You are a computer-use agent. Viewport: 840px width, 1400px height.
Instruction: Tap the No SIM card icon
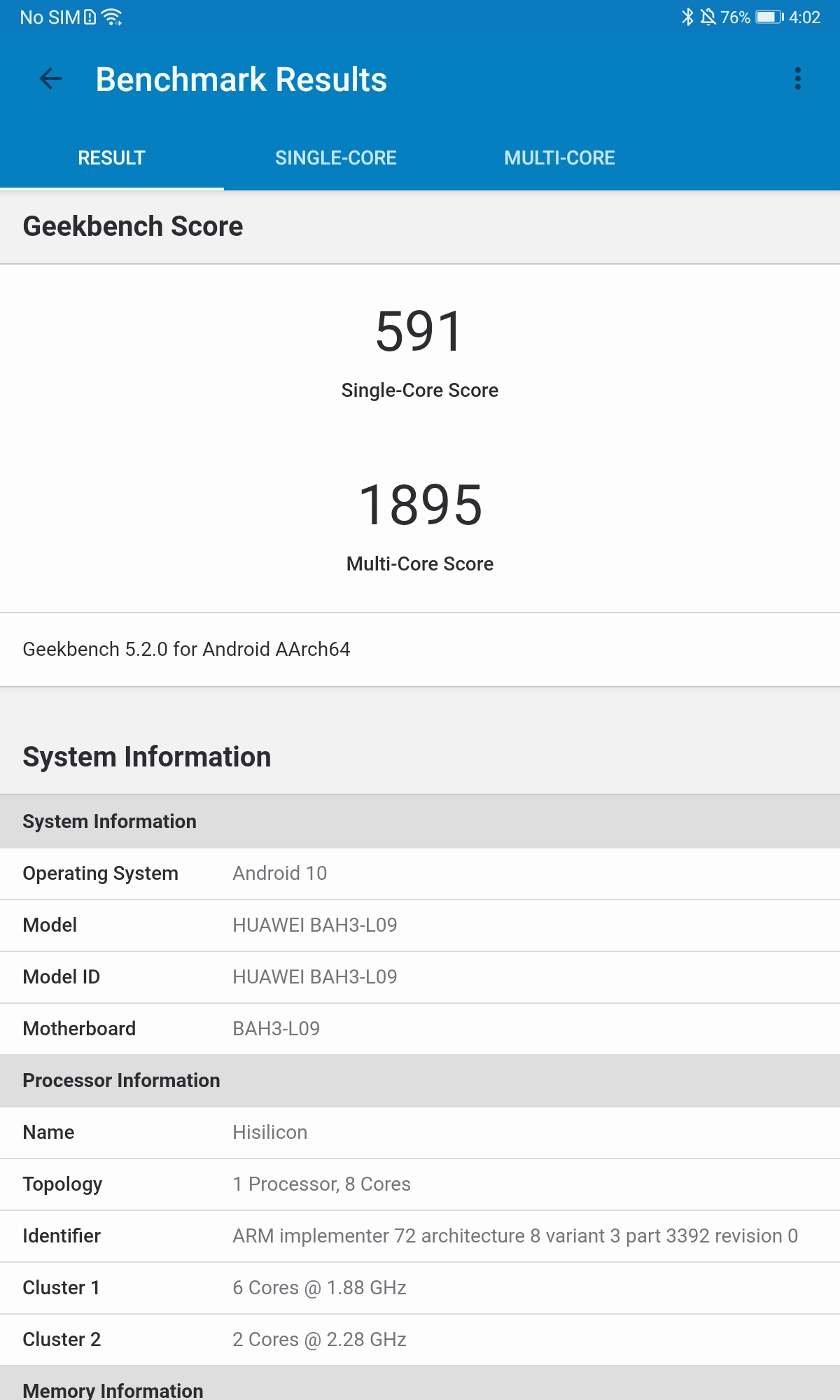[90, 17]
